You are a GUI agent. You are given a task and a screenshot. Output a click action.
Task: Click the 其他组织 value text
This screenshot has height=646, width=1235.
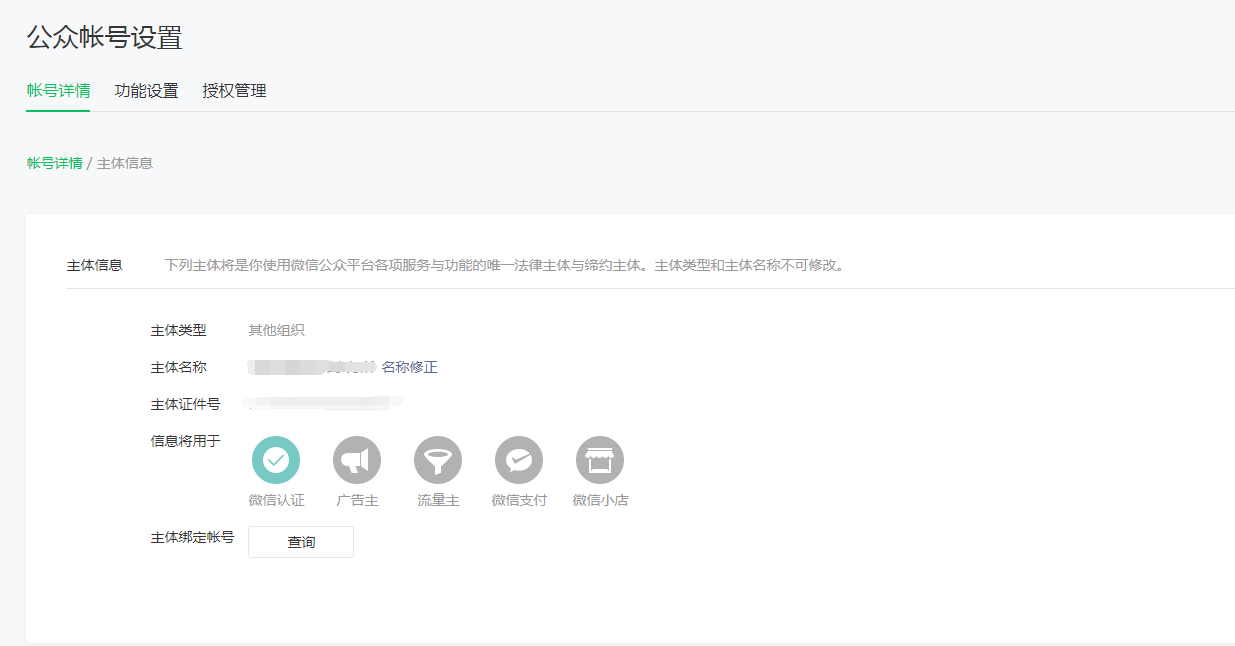(276, 330)
